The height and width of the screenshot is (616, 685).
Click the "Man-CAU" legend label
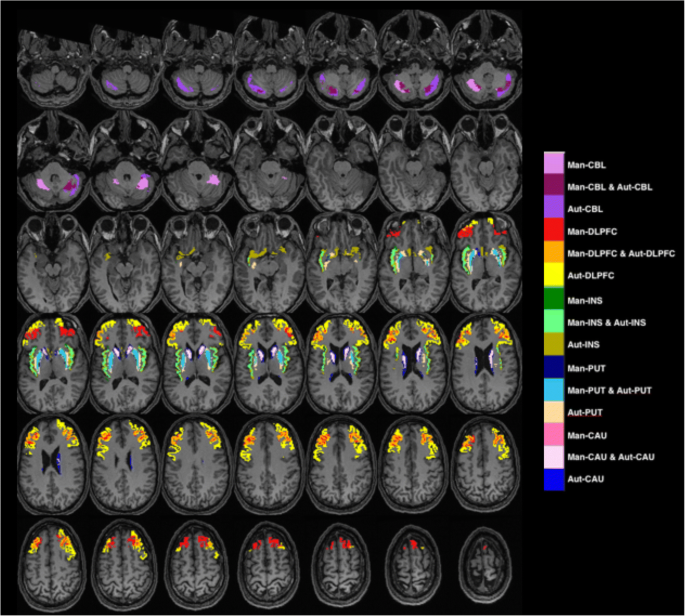point(587,435)
